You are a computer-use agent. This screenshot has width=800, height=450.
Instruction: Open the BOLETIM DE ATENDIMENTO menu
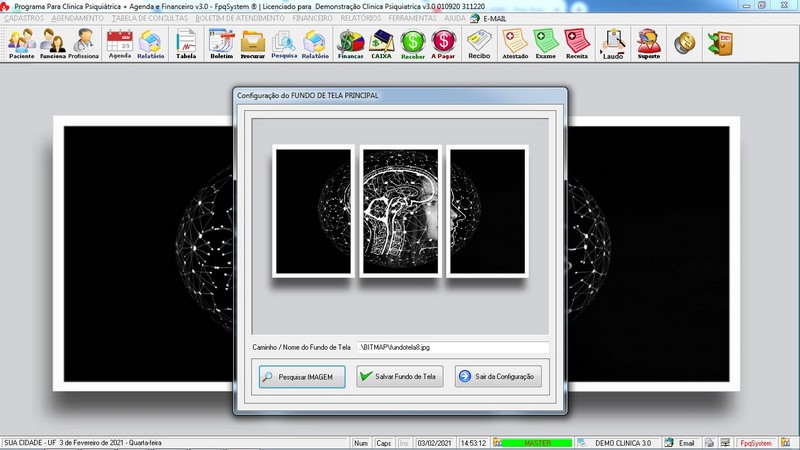[x=240, y=18]
